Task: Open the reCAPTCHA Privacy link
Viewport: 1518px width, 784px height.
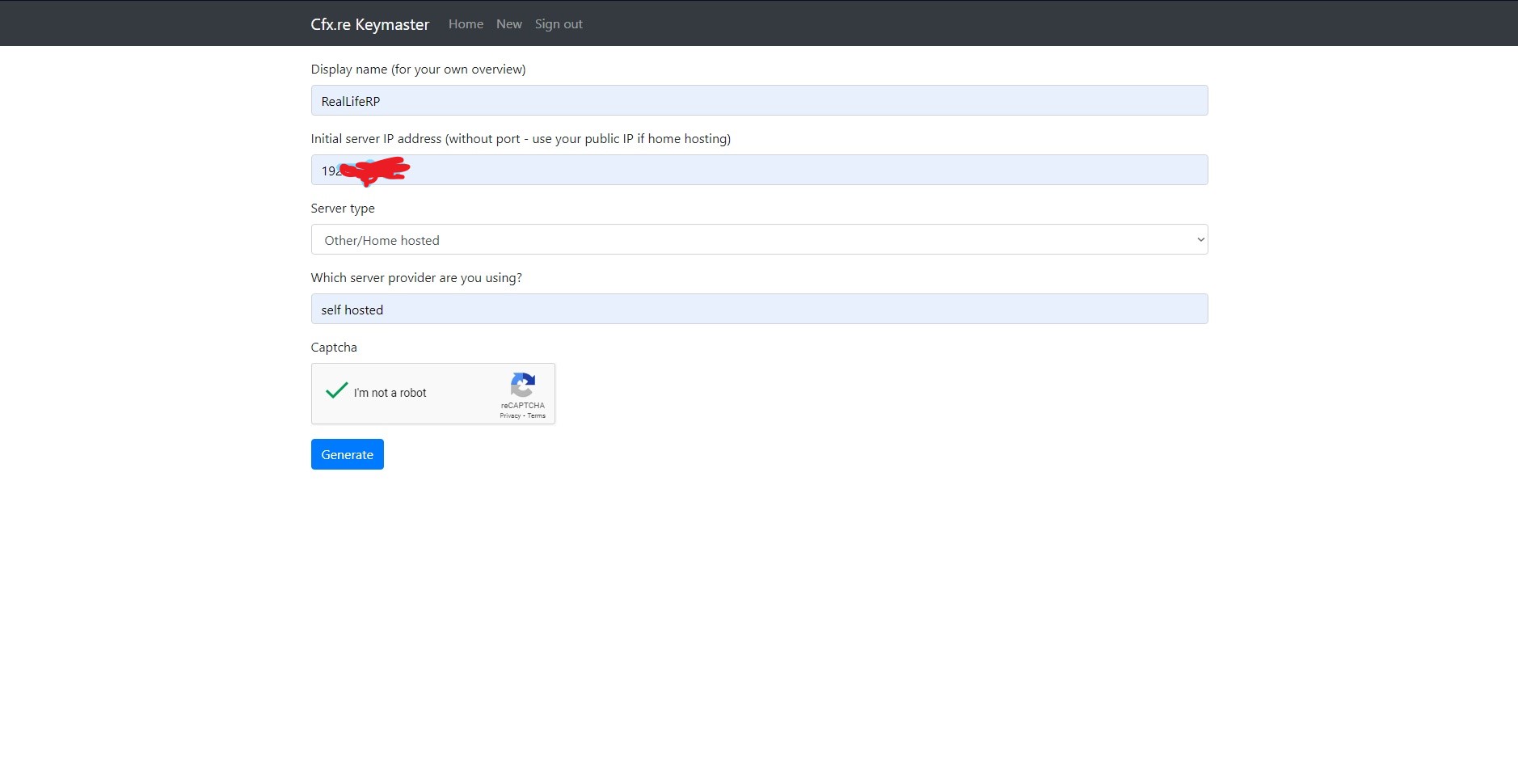Action: pyautogui.click(x=510, y=416)
